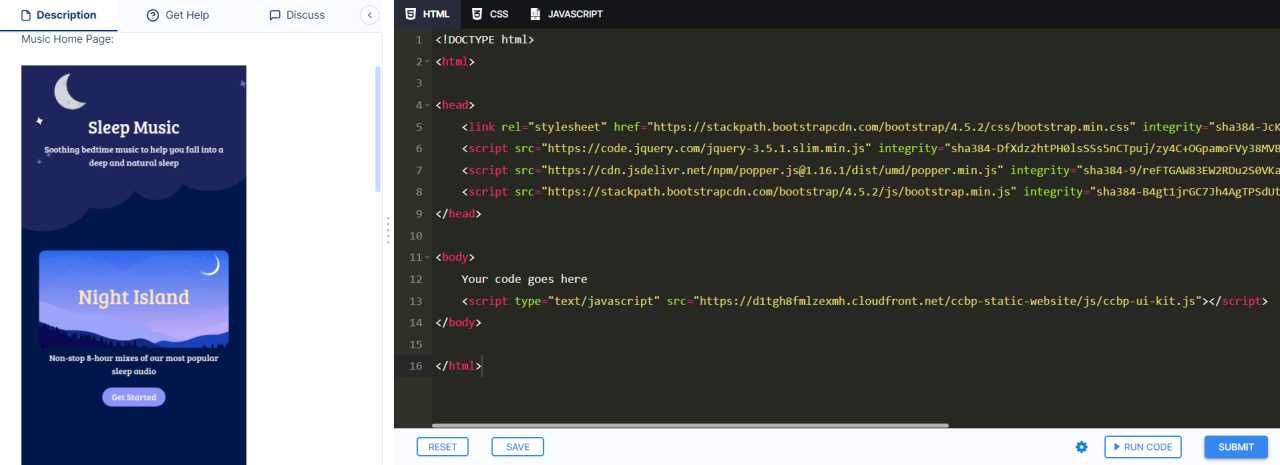
Task: Submit the code with SUBMIT button
Action: pos(1236,447)
